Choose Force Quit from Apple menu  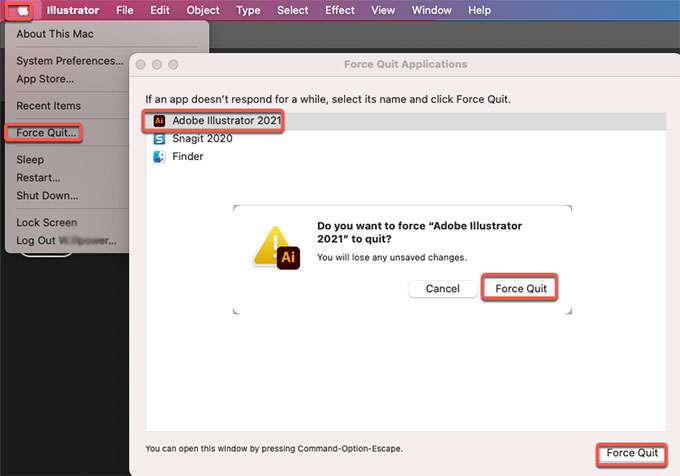pos(46,133)
